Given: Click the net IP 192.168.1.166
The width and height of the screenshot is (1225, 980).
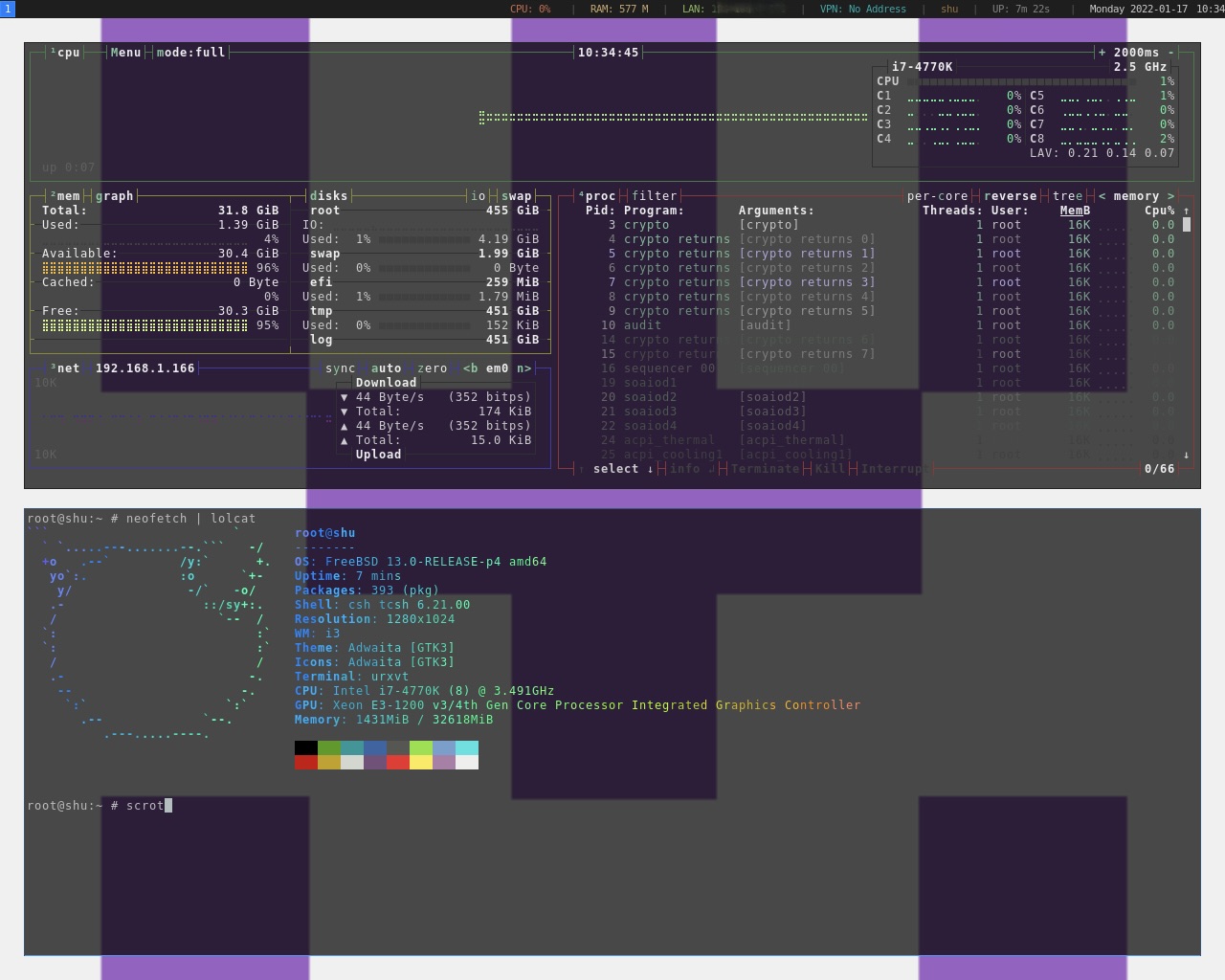Looking at the screenshot, I should [x=145, y=368].
